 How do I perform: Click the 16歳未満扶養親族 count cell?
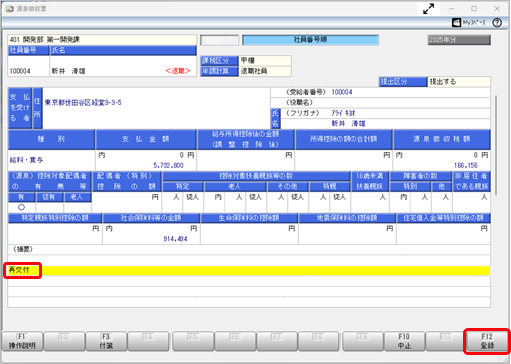(370, 202)
